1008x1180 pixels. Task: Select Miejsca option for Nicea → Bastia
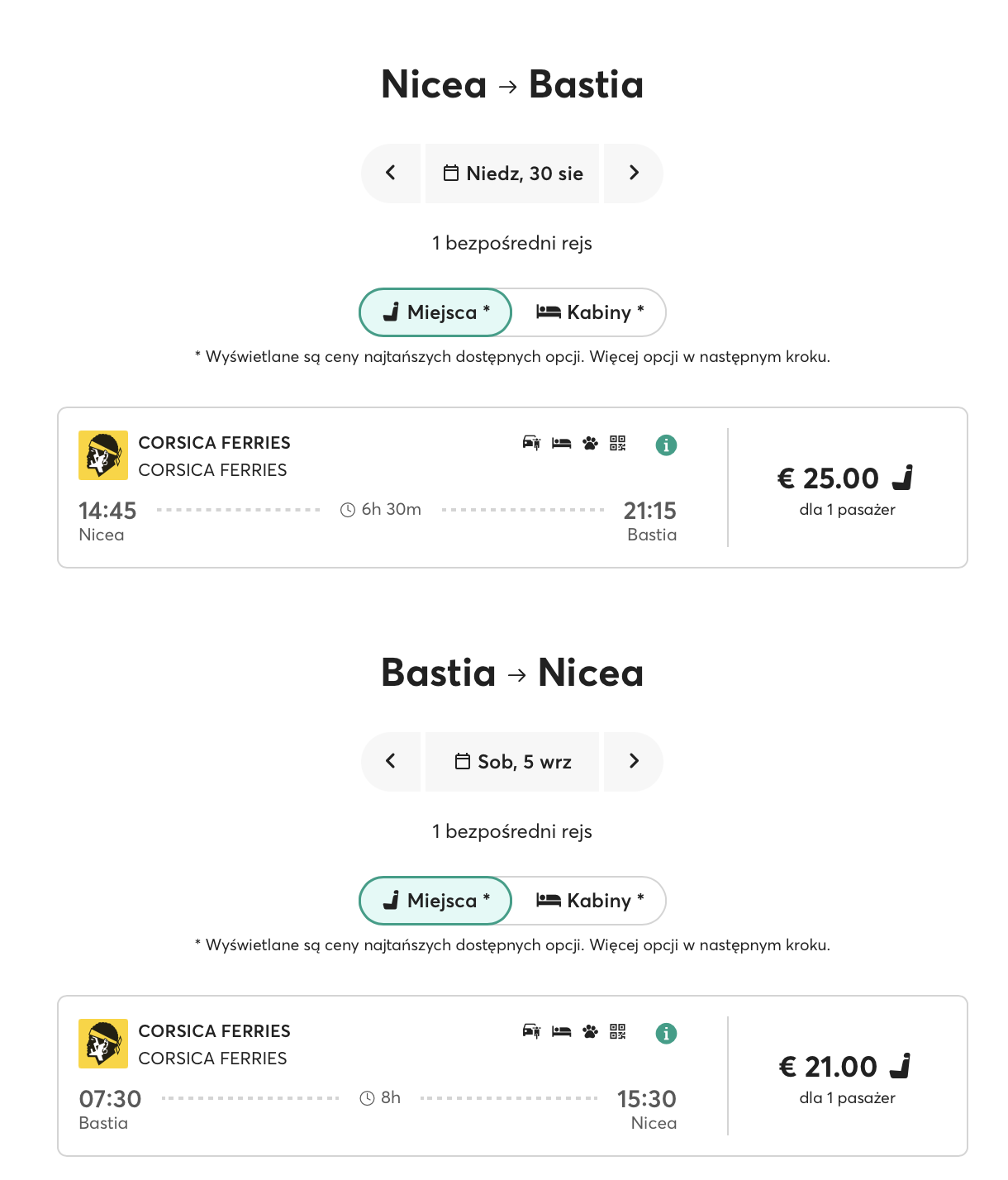tap(435, 312)
